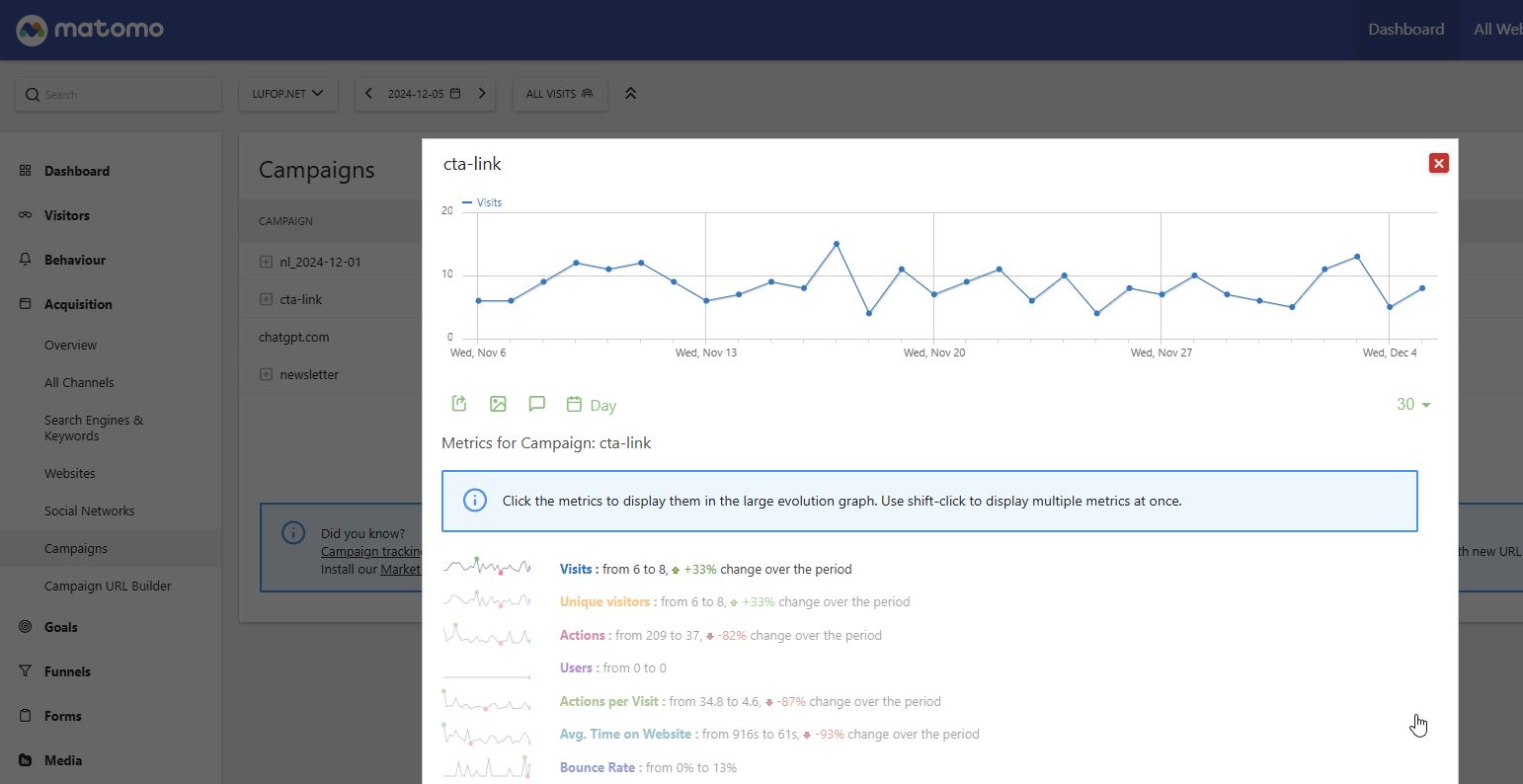Click the Matomo logo

pos(90,30)
